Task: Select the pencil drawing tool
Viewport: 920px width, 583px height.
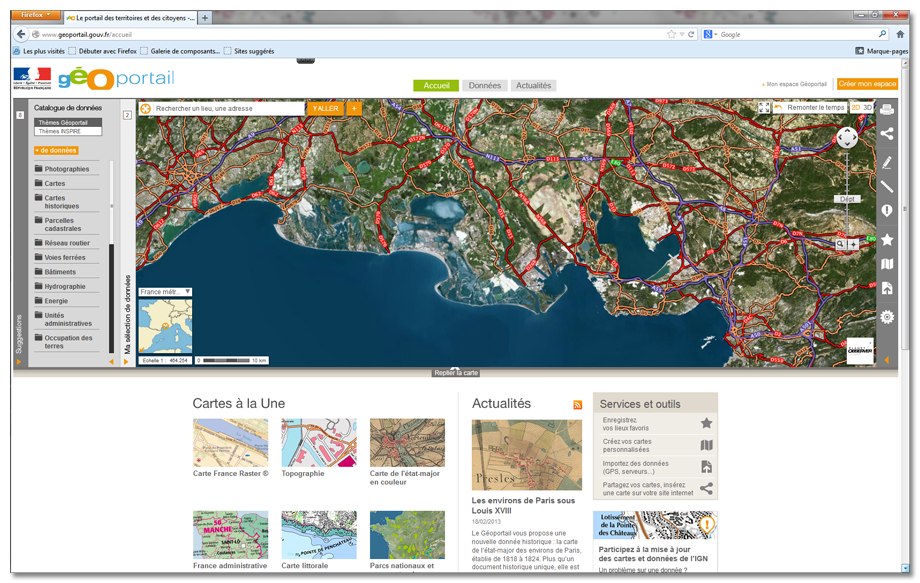Action: [886, 160]
